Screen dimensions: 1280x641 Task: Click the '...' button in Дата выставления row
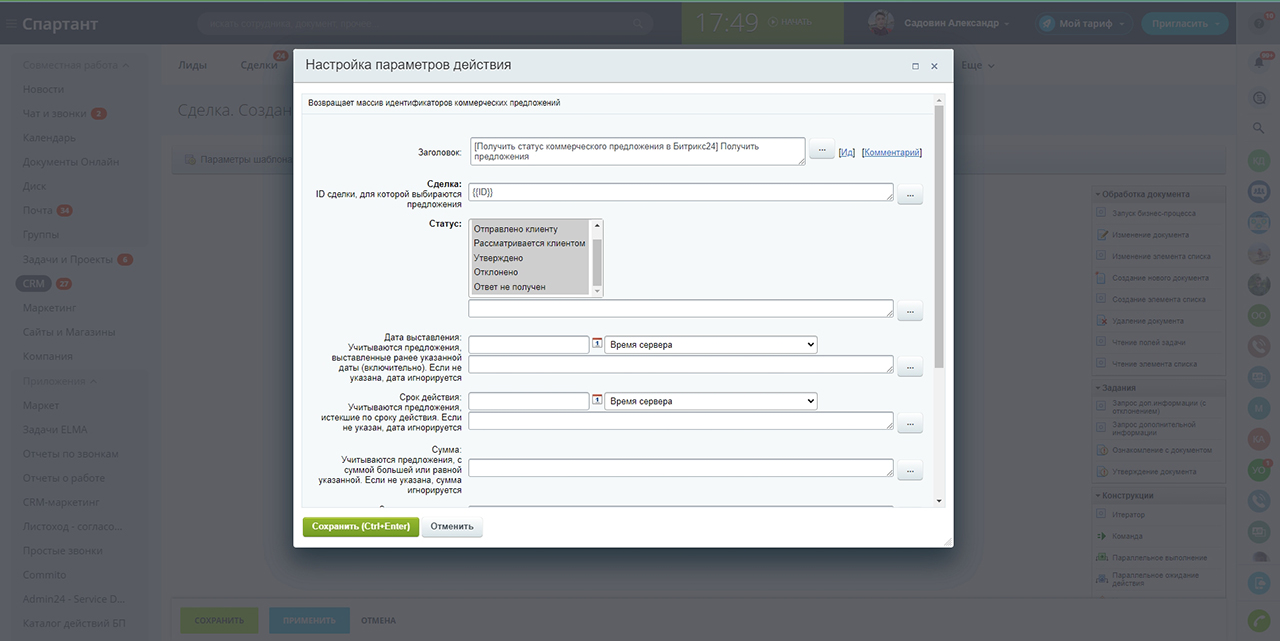(x=909, y=367)
